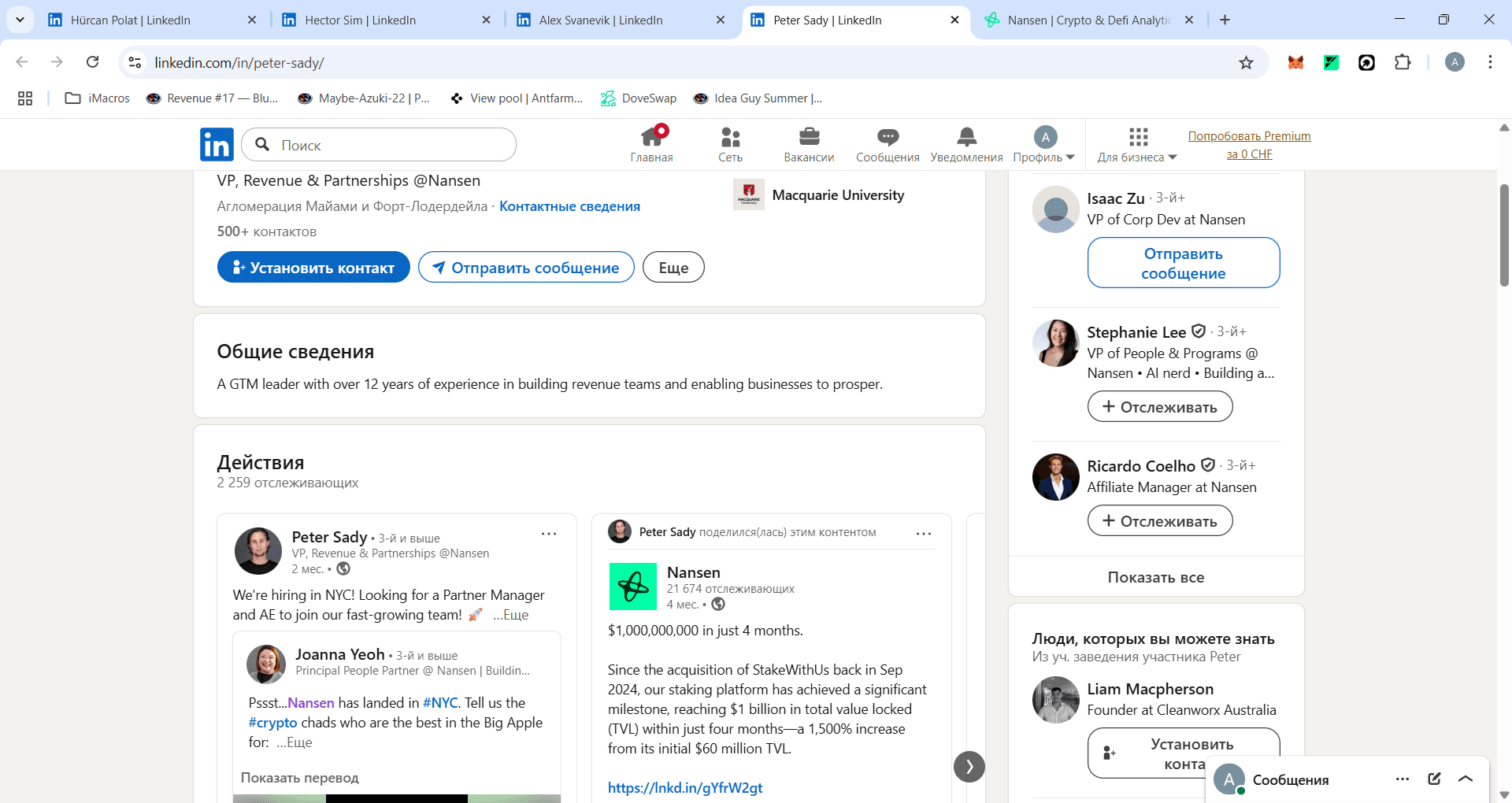Open the 500+ контактов connections count
1512x803 pixels.
coord(267,231)
